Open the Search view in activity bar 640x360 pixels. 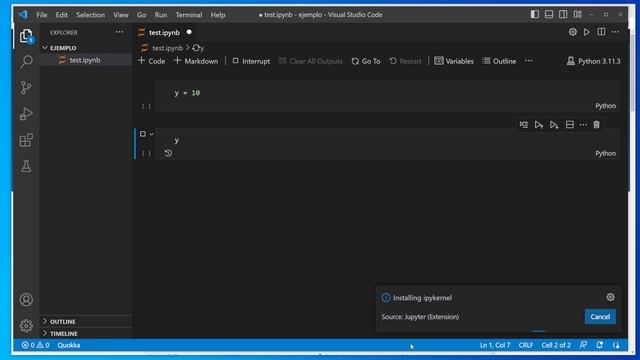(26, 62)
